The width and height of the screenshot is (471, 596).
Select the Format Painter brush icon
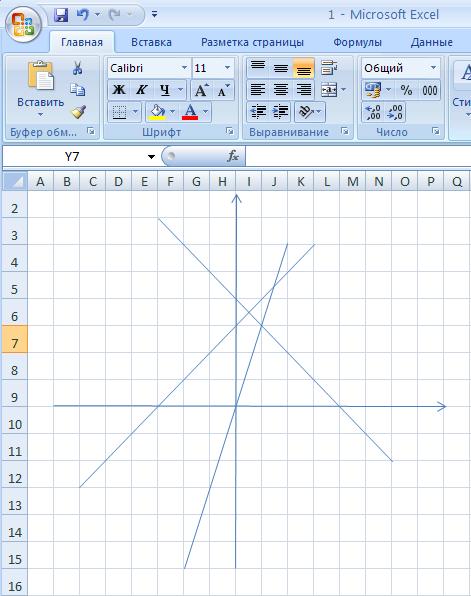(78, 112)
